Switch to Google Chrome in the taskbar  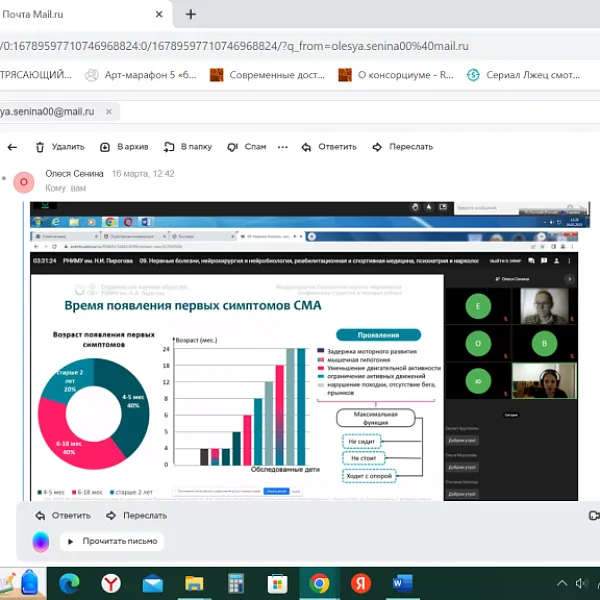(320, 583)
